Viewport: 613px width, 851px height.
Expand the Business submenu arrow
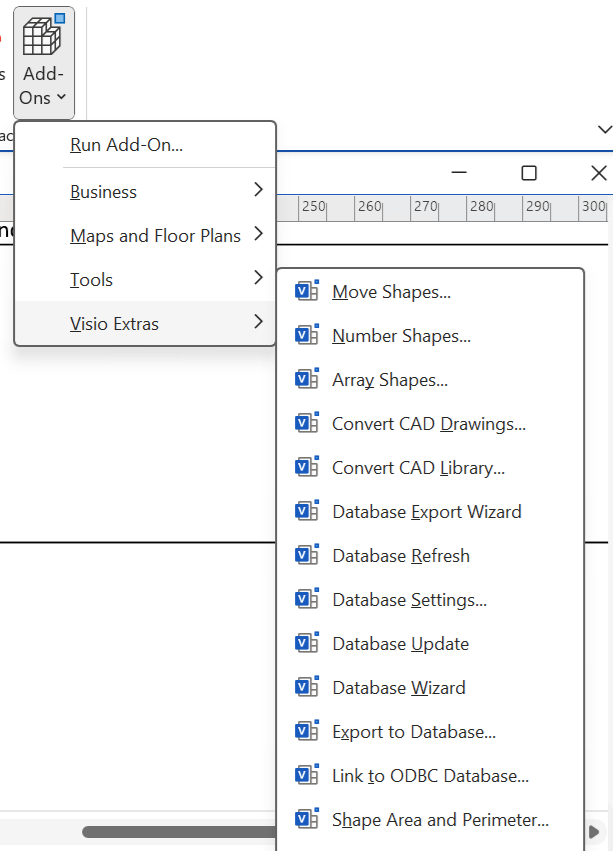coord(258,189)
